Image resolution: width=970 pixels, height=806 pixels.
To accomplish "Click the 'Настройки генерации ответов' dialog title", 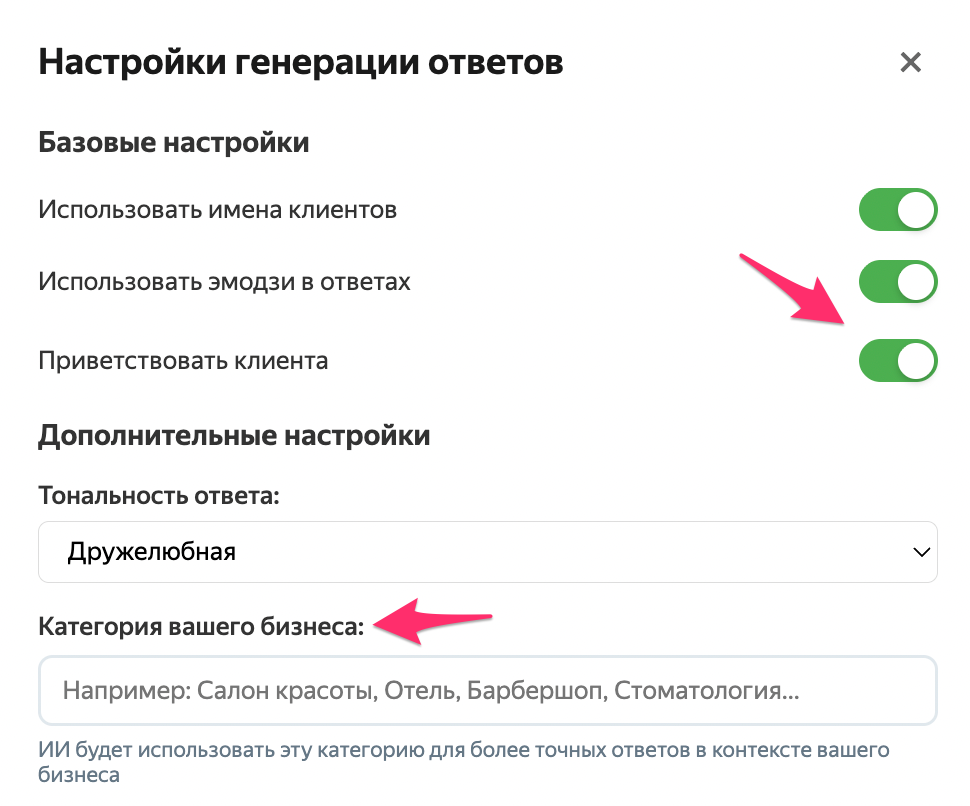I will (x=300, y=63).
